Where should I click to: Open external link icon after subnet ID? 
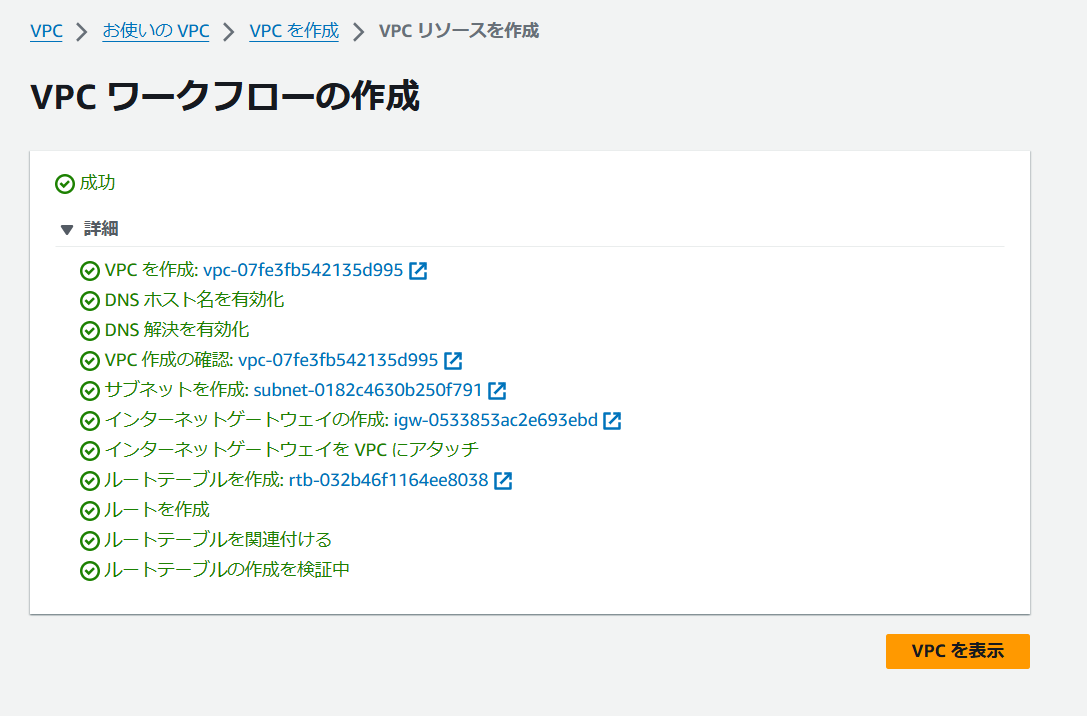coord(497,390)
